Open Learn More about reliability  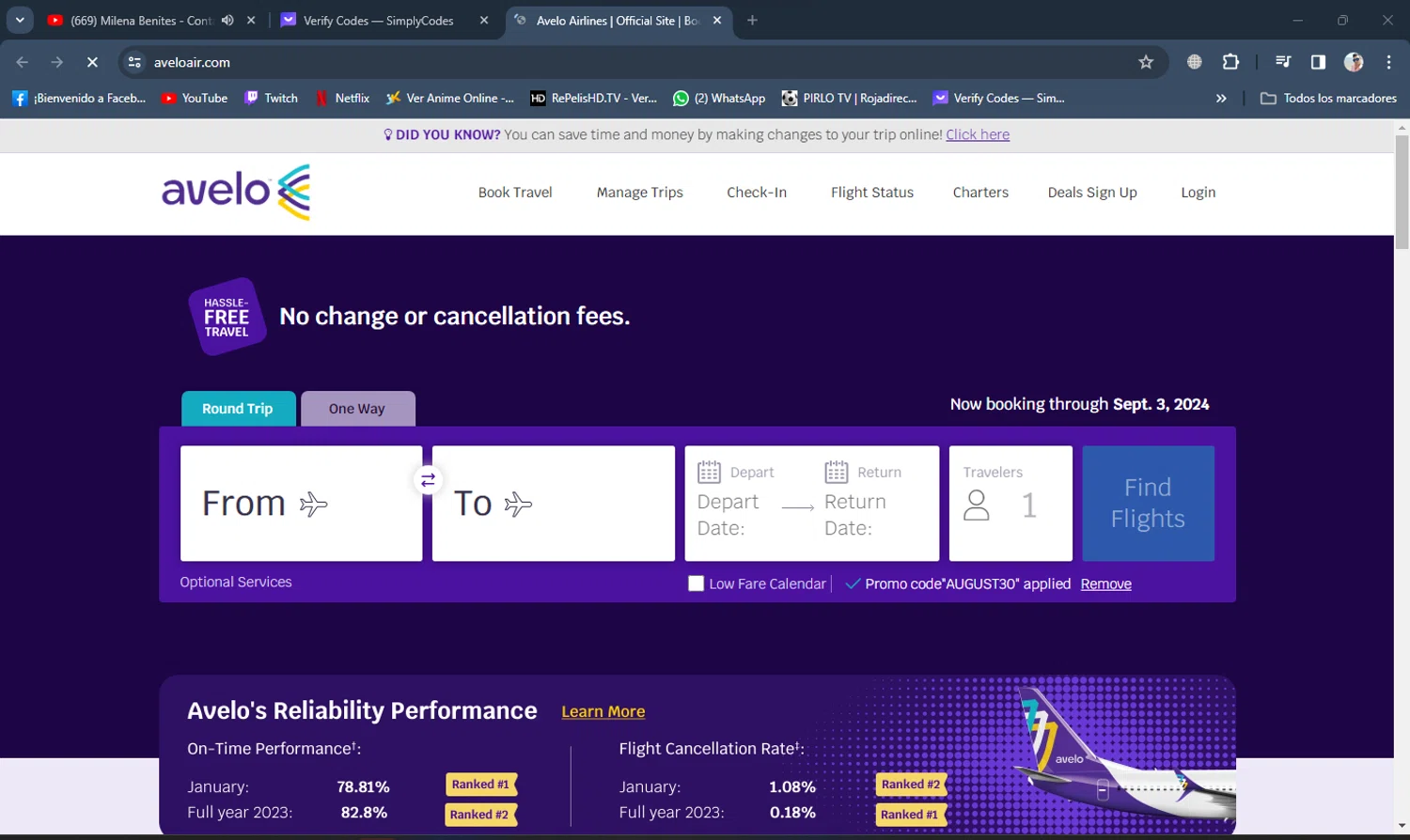point(603,711)
